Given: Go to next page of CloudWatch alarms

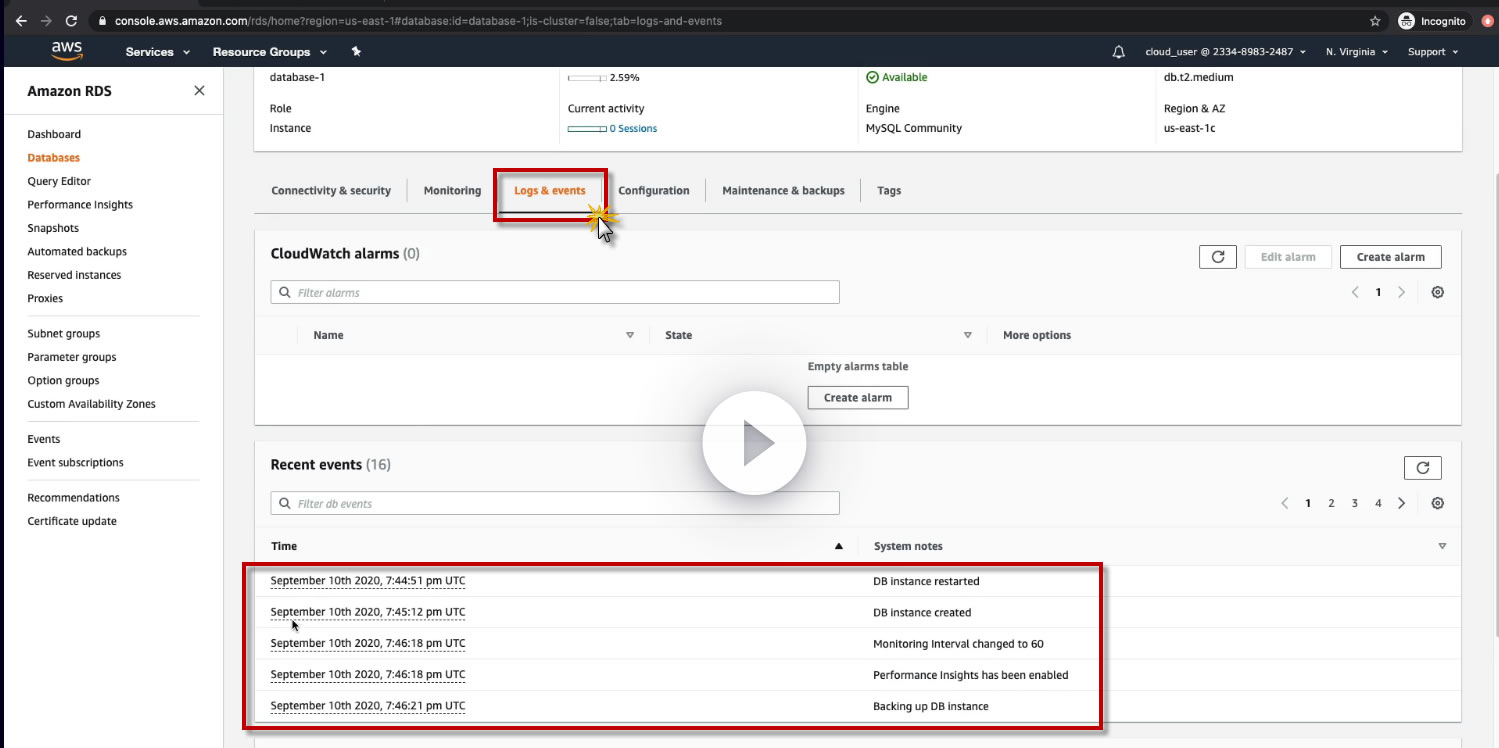Looking at the screenshot, I should 1402,292.
